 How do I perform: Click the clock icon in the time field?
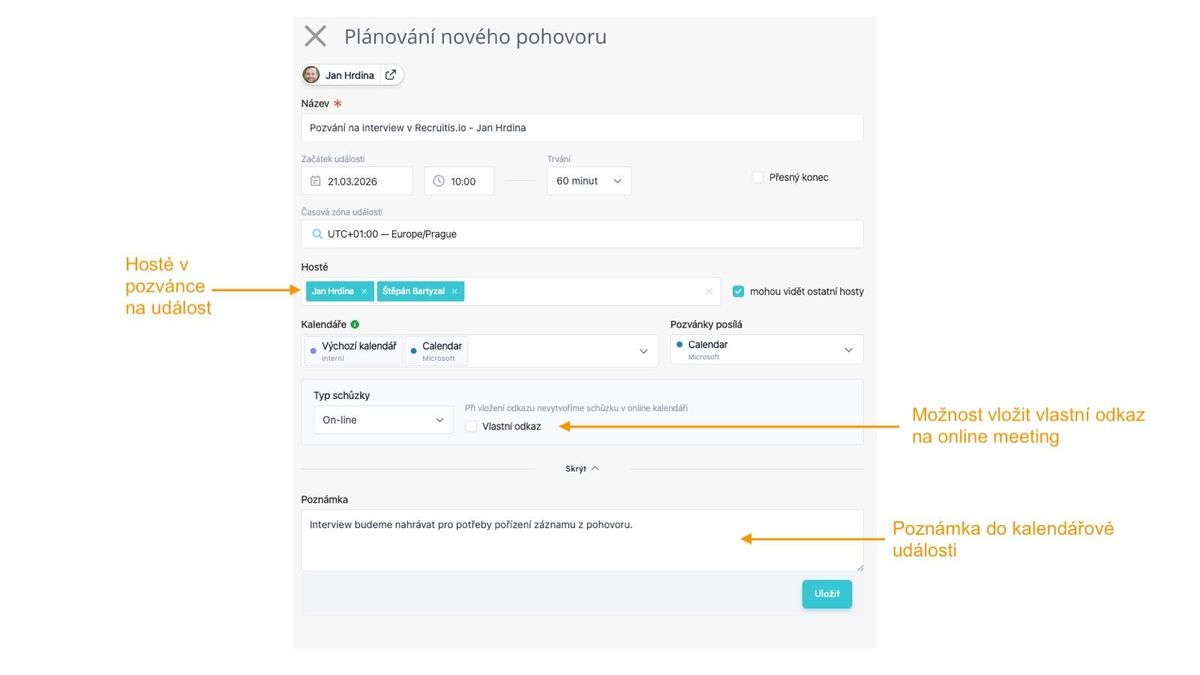[438, 181]
